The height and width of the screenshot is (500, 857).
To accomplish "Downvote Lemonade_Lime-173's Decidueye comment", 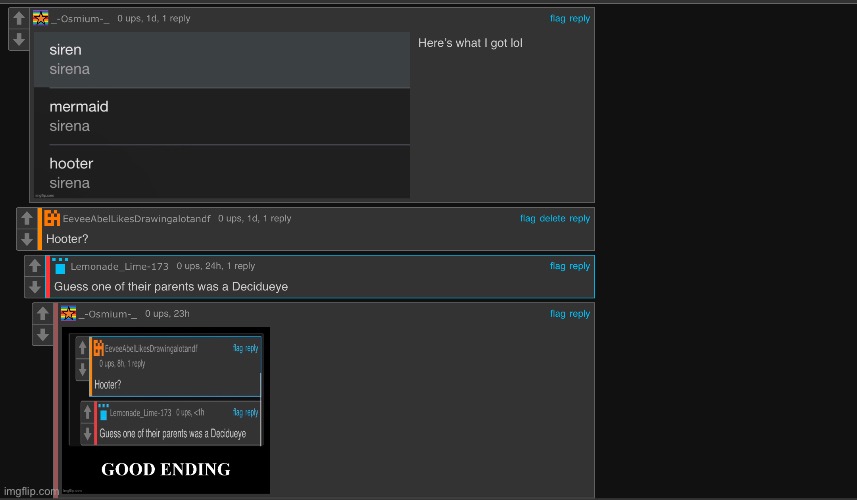I will (x=34, y=287).
